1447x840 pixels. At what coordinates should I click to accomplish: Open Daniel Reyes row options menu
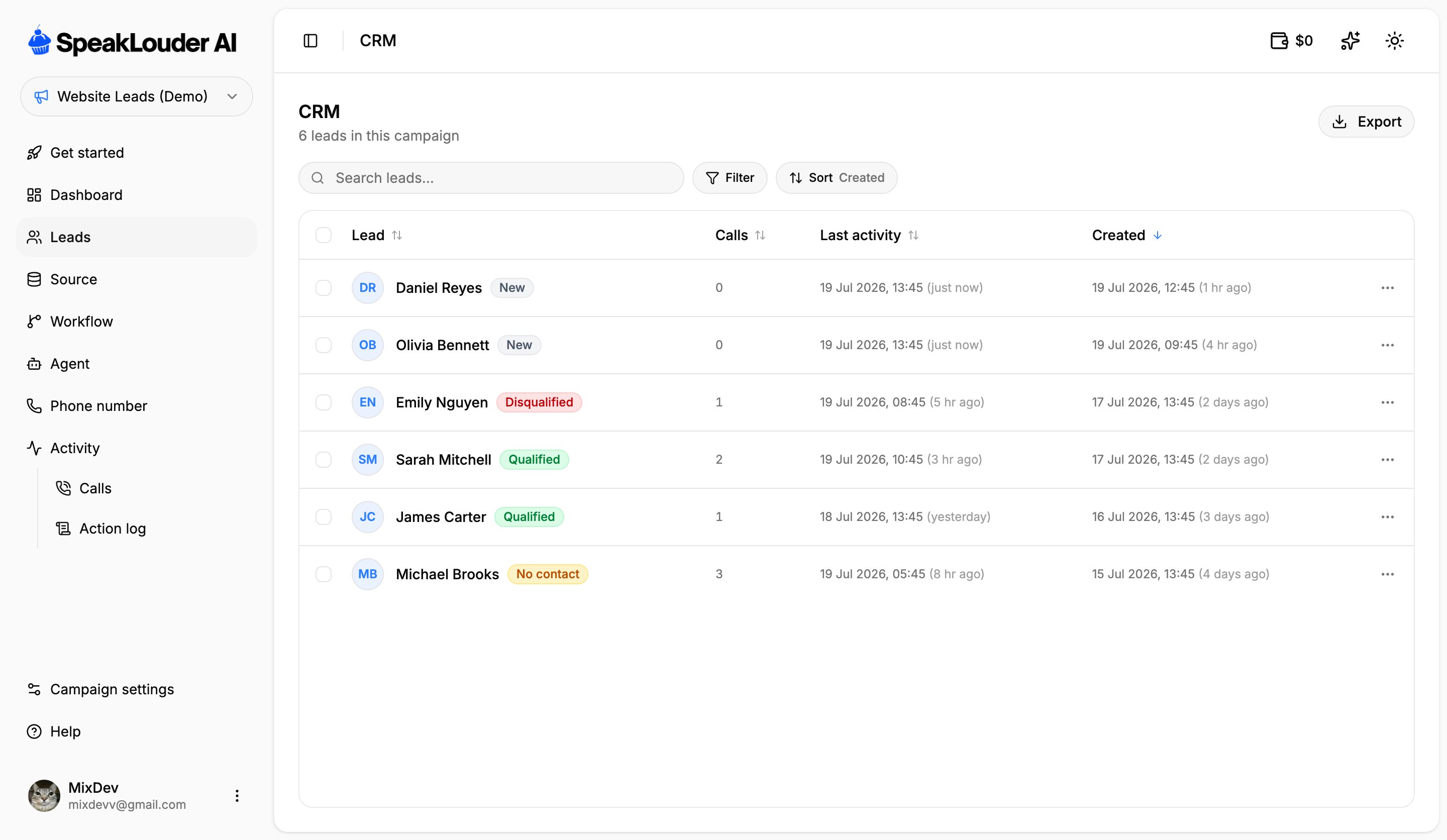tap(1387, 288)
